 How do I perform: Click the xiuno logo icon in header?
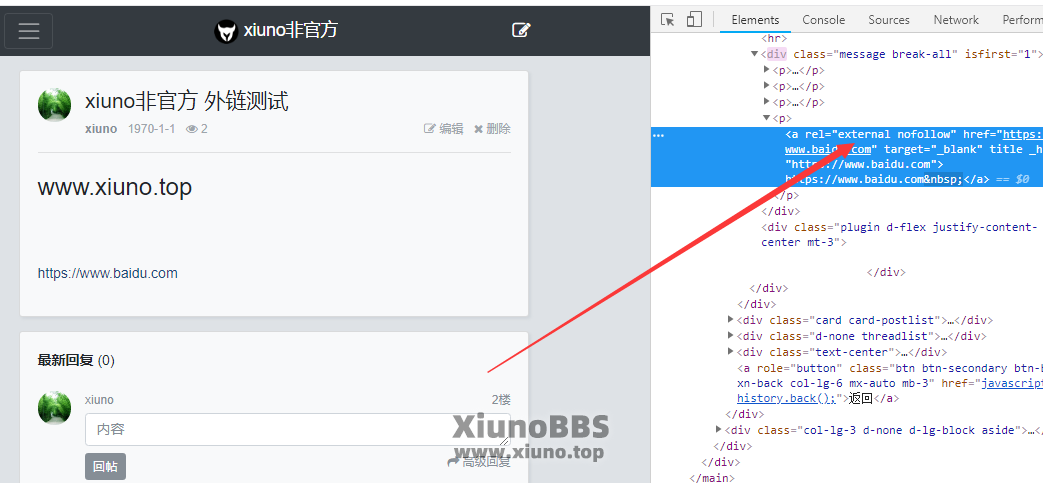(x=226, y=31)
